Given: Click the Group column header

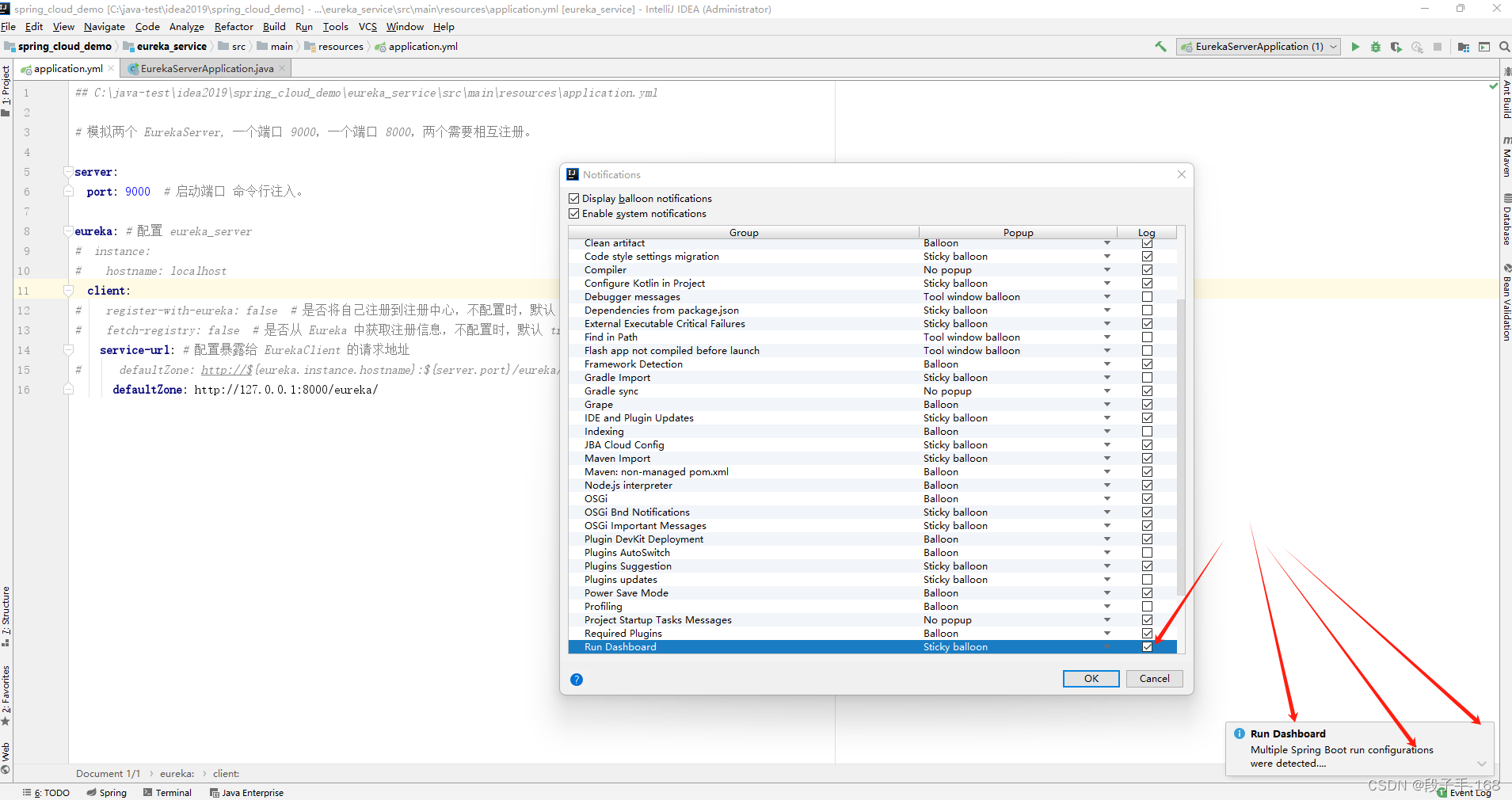Looking at the screenshot, I should pyautogui.click(x=743, y=232).
